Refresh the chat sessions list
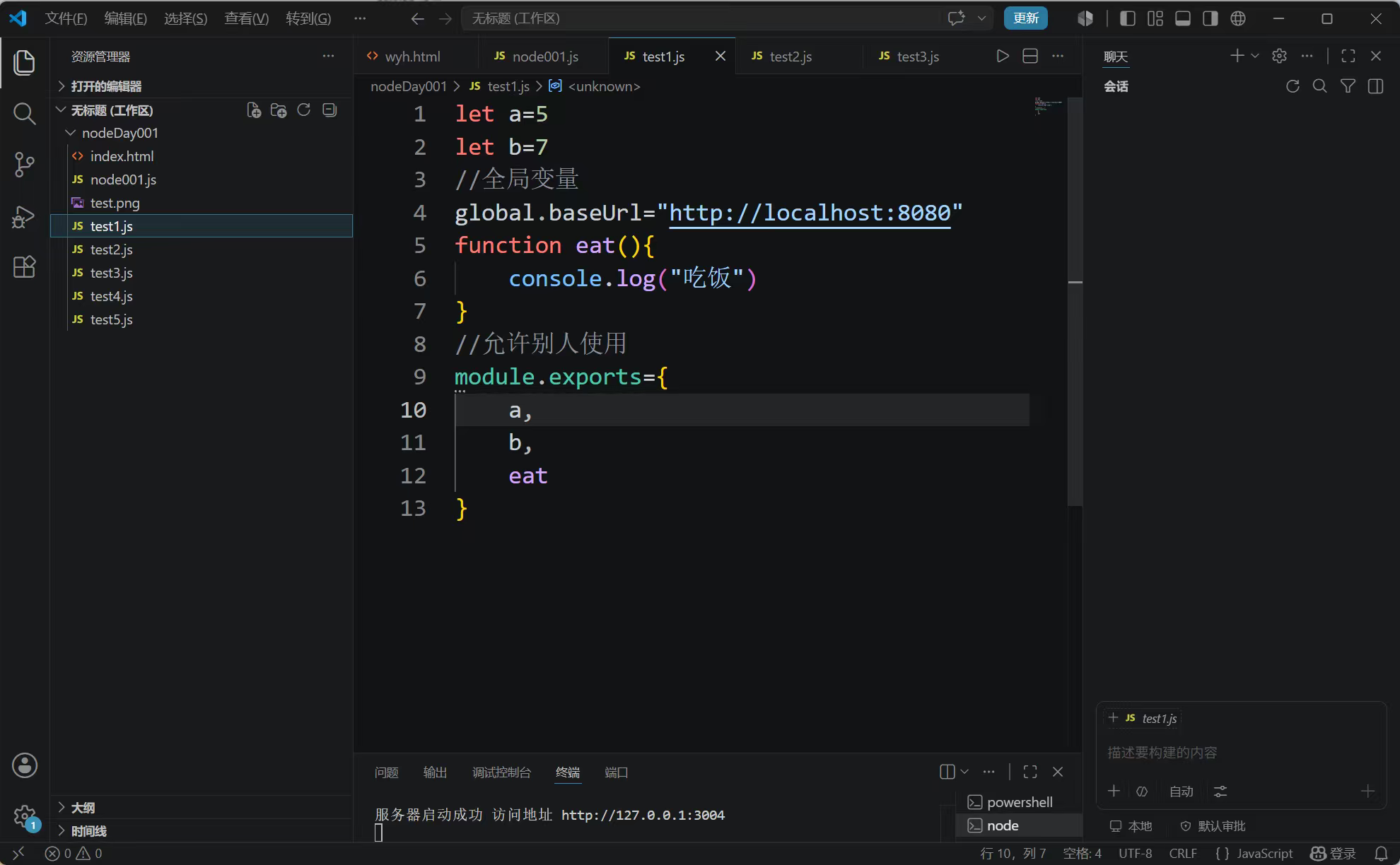1400x865 pixels. pos(1293,86)
